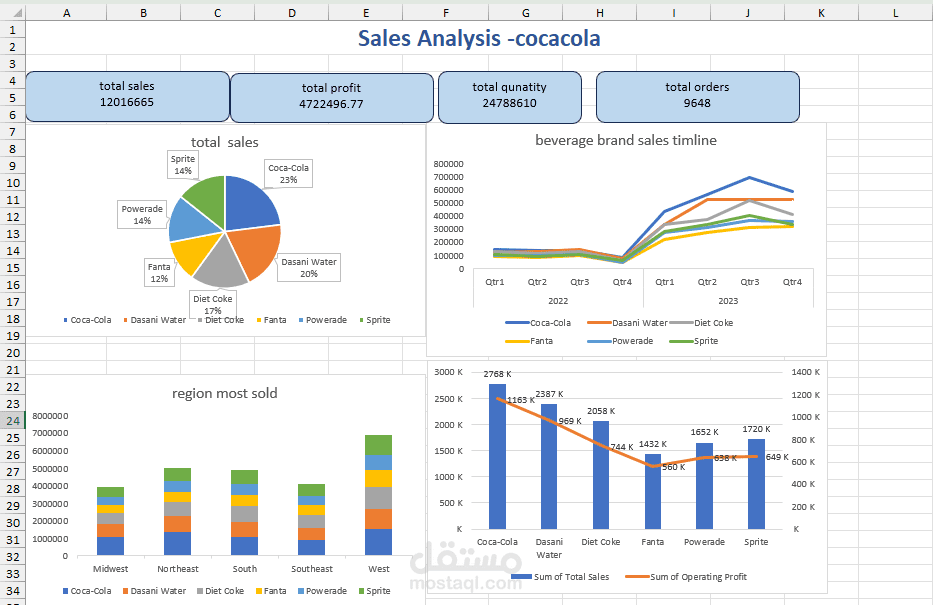Select the Powerade 14% pie label

(x=142, y=215)
